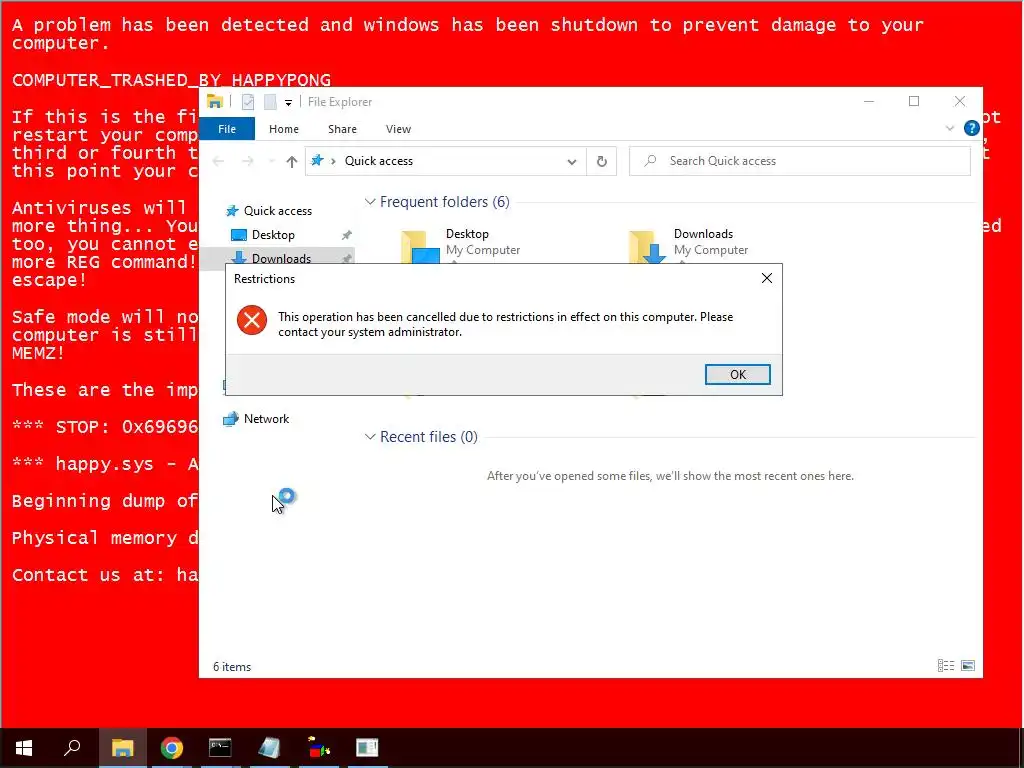Click the 6 items status text
The image size is (1024, 768).
tap(232, 667)
